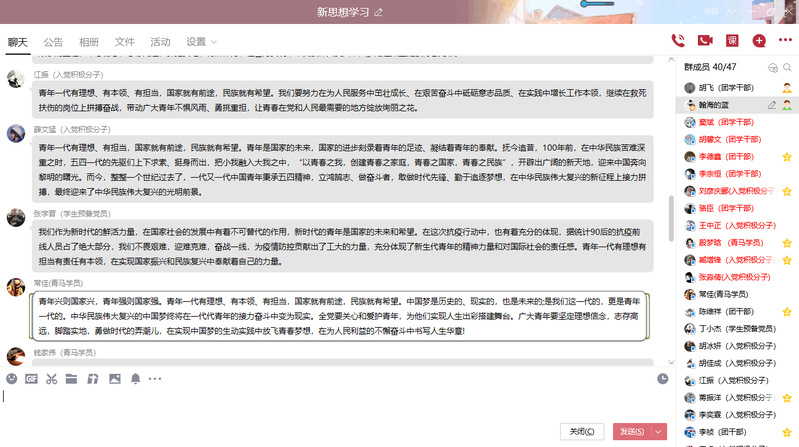This screenshot has height=447, width=799.
Task: Open message history clock icon
Action: click(662, 379)
